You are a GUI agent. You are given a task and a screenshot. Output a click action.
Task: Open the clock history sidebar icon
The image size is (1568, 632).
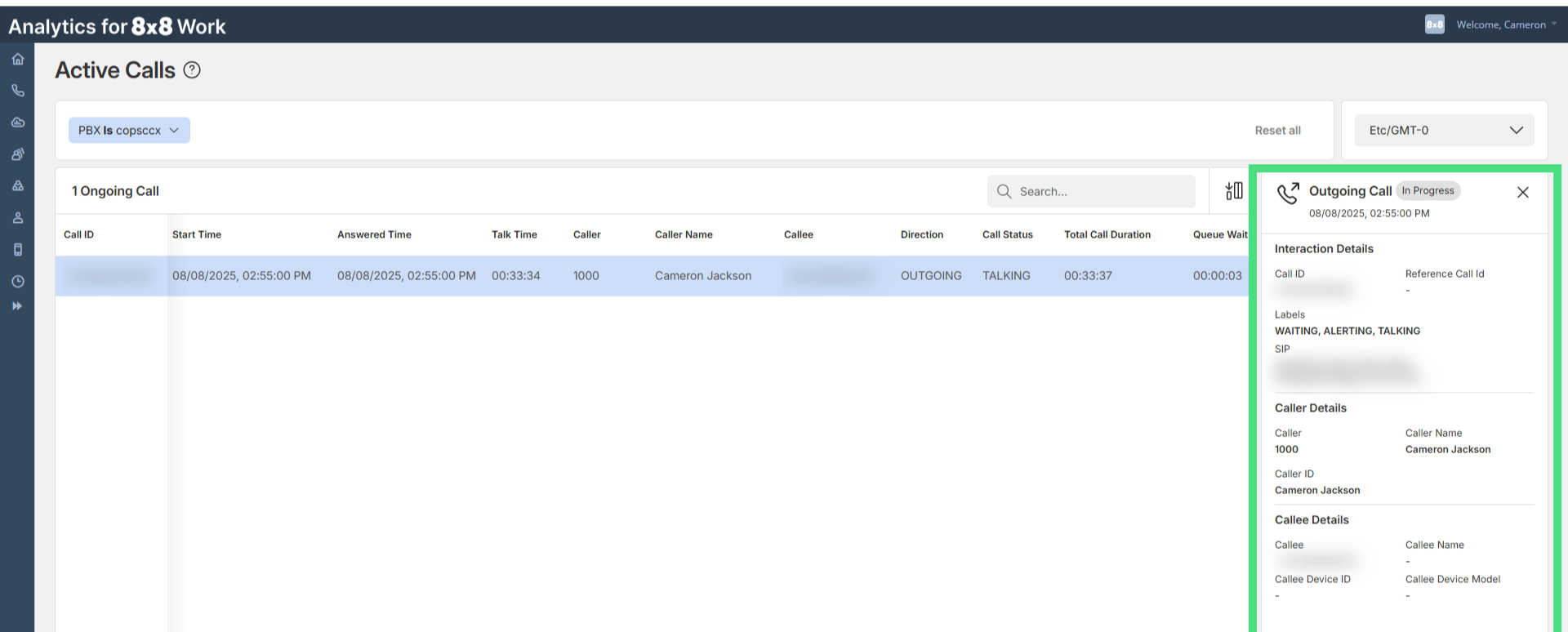[x=17, y=282]
